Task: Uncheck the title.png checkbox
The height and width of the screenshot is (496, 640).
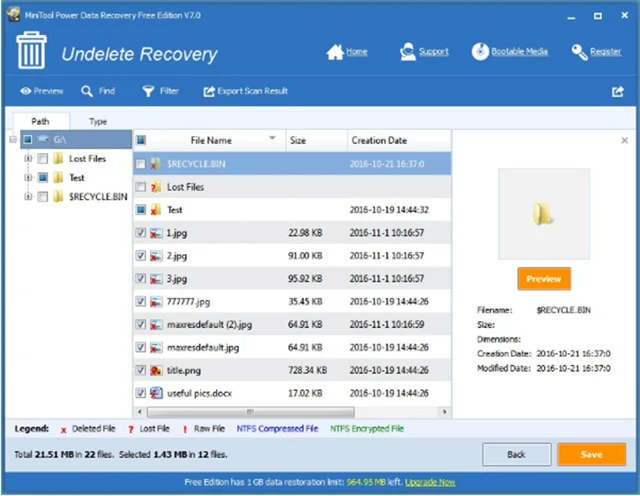Action: click(x=141, y=370)
